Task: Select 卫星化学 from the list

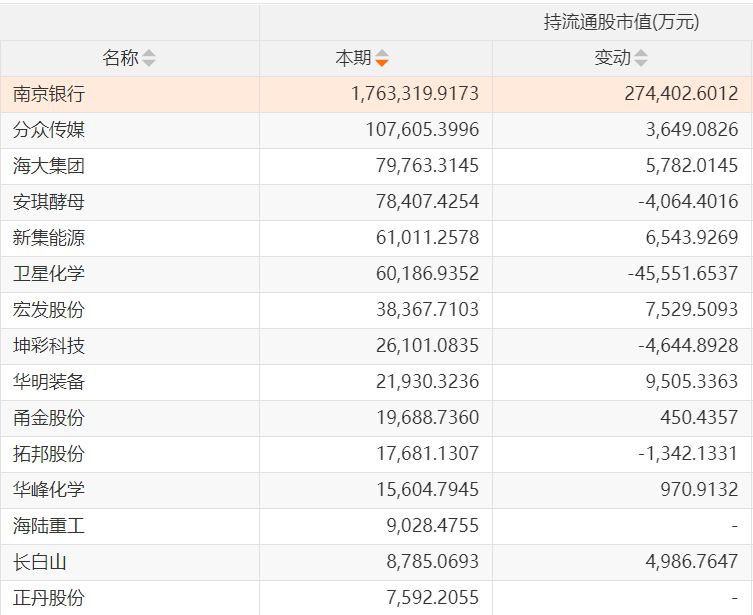Action: tap(49, 274)
